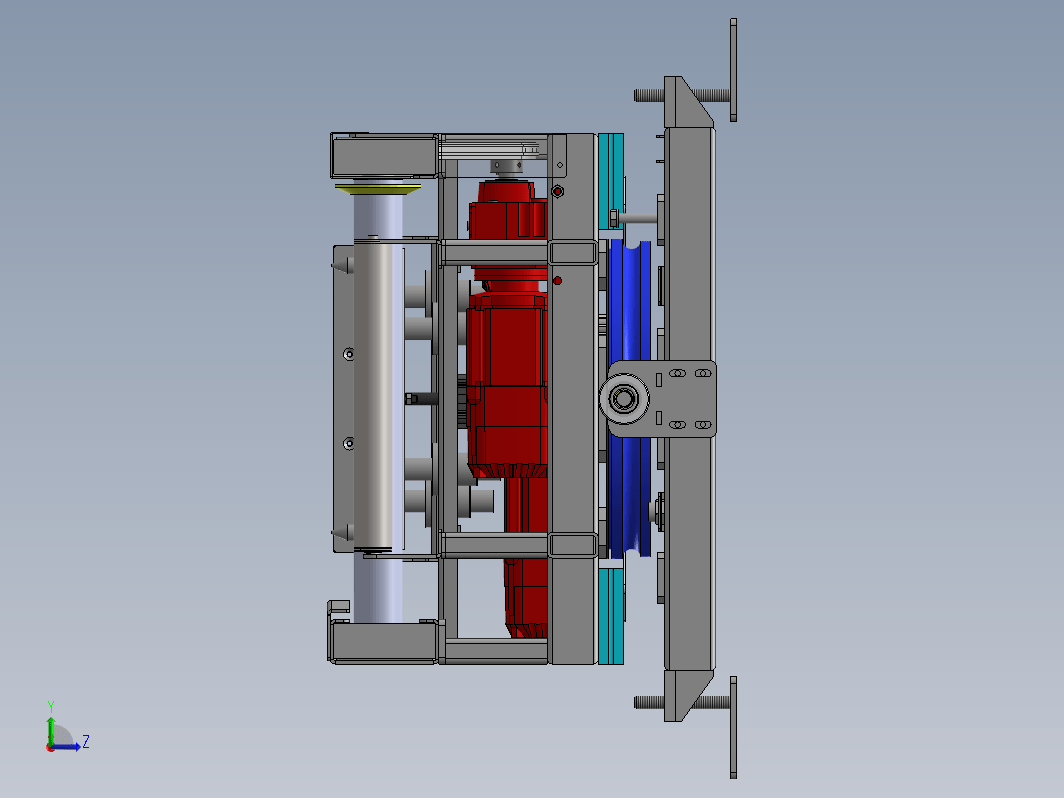The image size is (1064, 798).
Task: Click the blue Z axis arrow of the triad
Action: 68,747
